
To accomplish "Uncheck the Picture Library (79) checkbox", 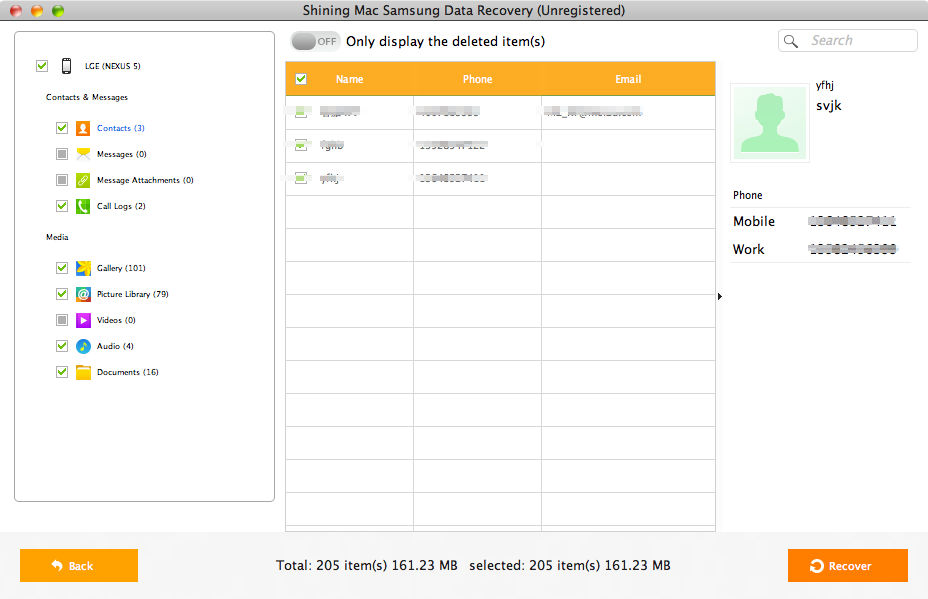I will point(62,294).
